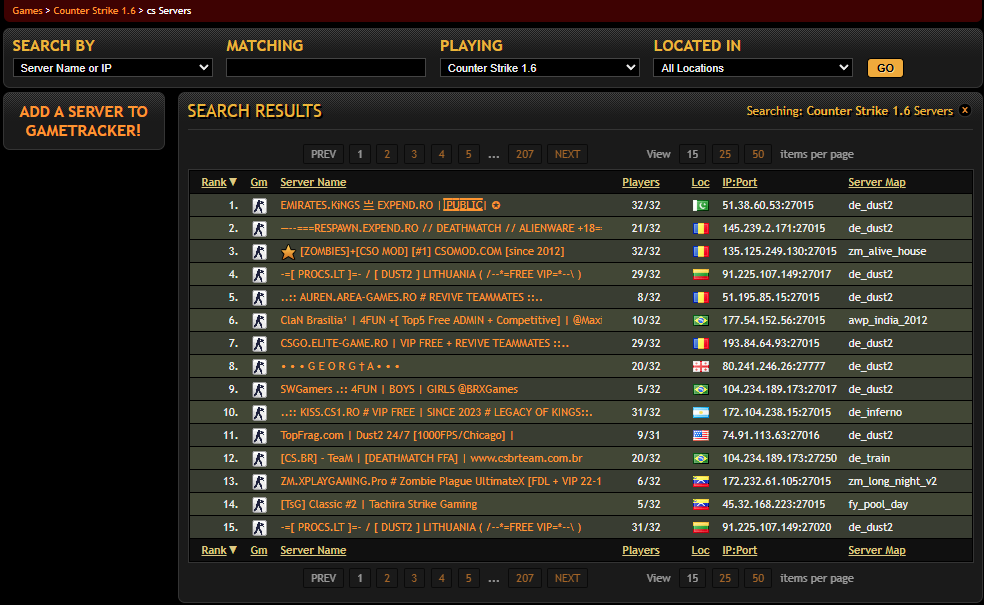This screenshot has height=605, width=984.
Task: Click the Argentina flag in the KISS.CS1.RO row
Action: (x=700, y=412)
